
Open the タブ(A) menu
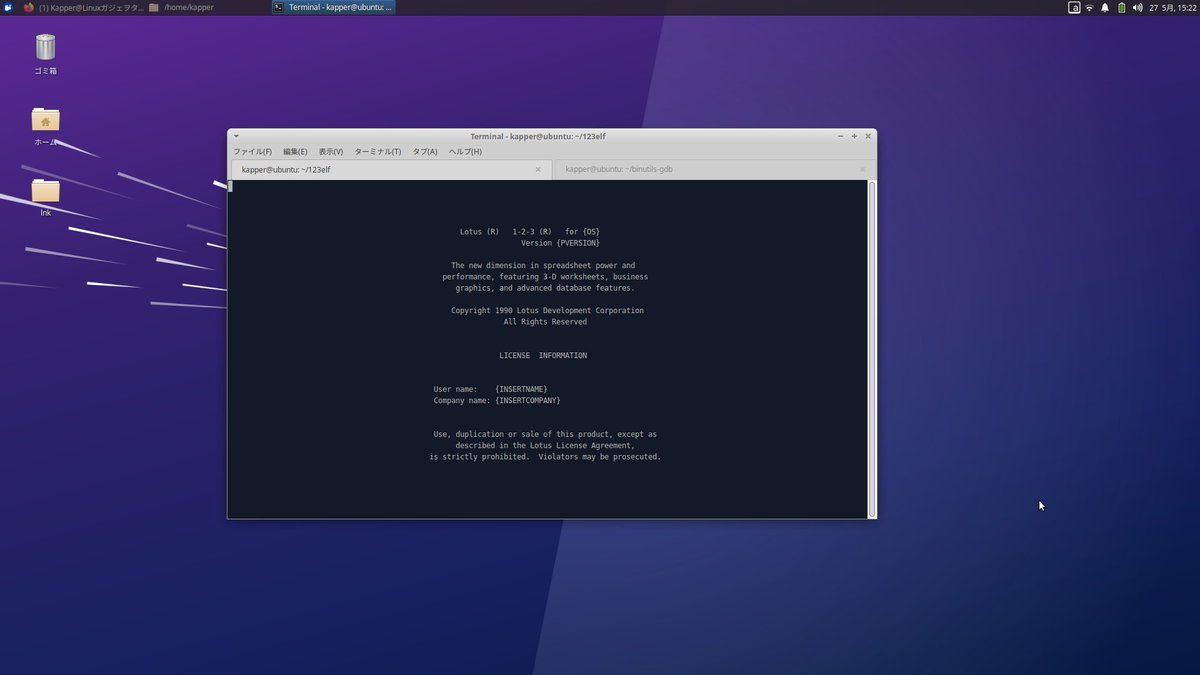coord(424,152)
